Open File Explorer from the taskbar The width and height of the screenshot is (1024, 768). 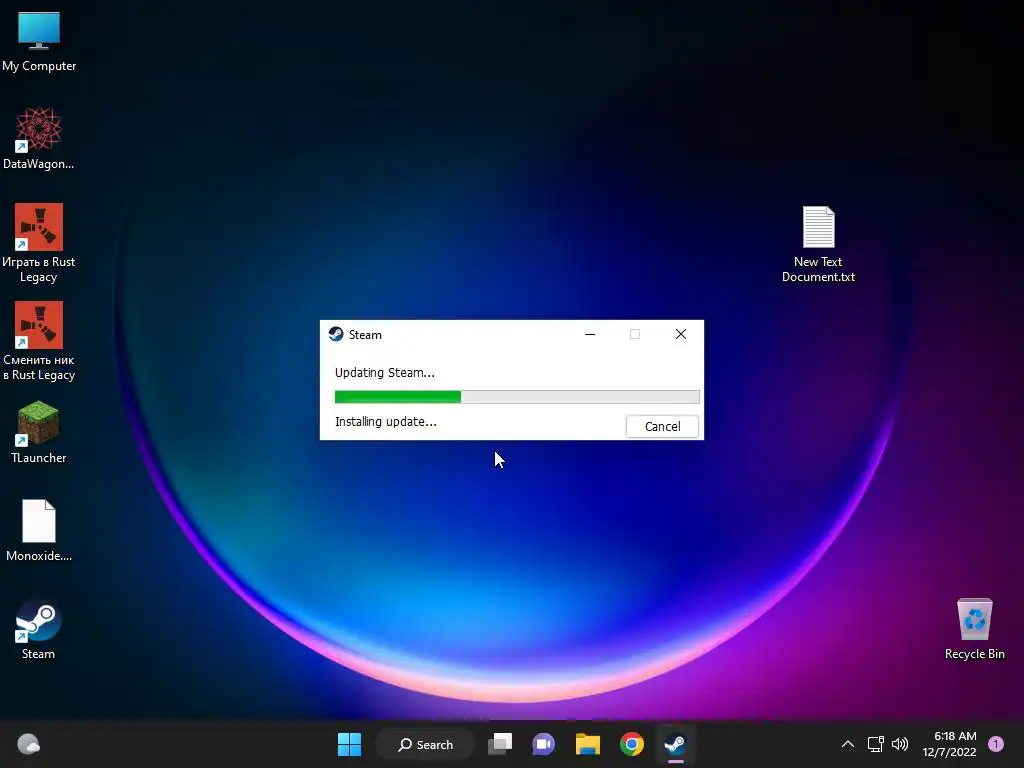[588, 744]
